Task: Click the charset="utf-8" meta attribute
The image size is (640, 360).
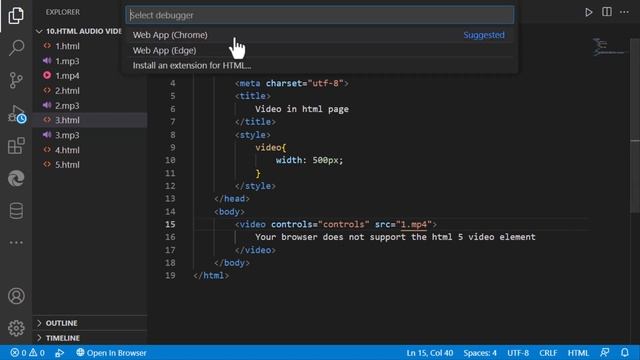Action: [x=304, y=83]
